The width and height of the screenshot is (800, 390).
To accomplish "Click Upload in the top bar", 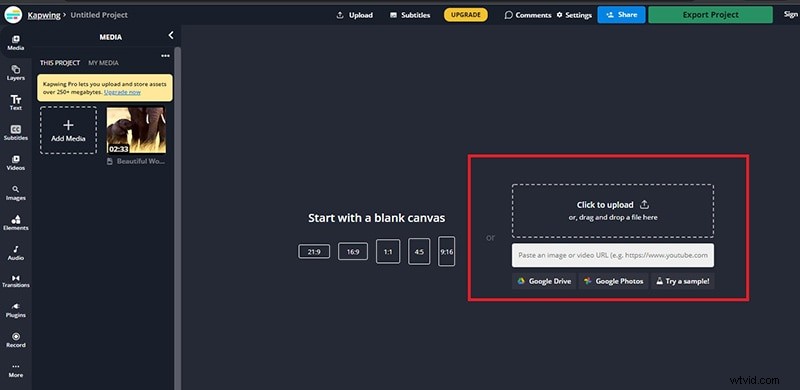I will click(355, 15).
